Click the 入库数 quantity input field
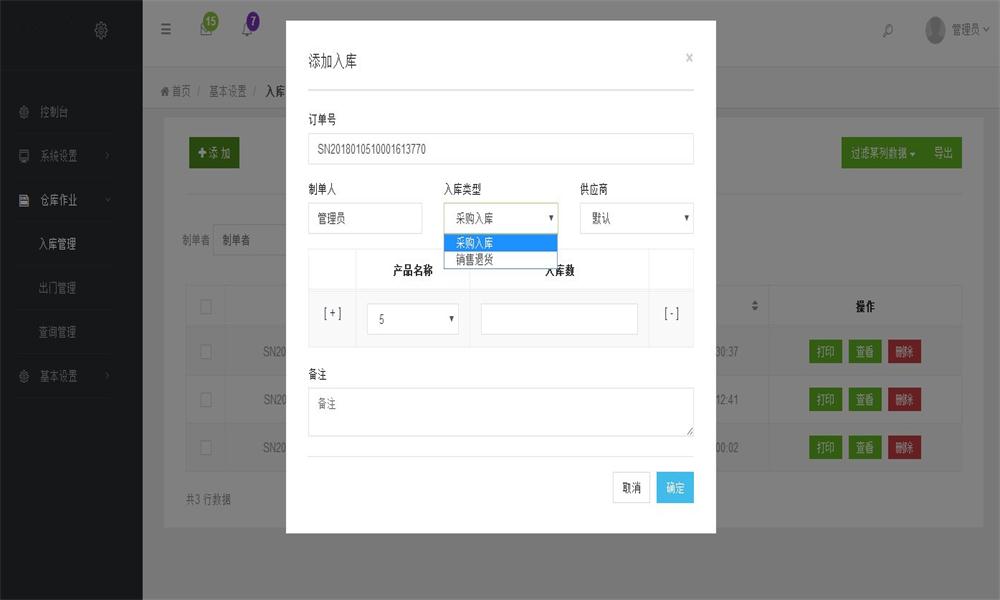This screenshot has width=1000, height=600. click(559, 319)
